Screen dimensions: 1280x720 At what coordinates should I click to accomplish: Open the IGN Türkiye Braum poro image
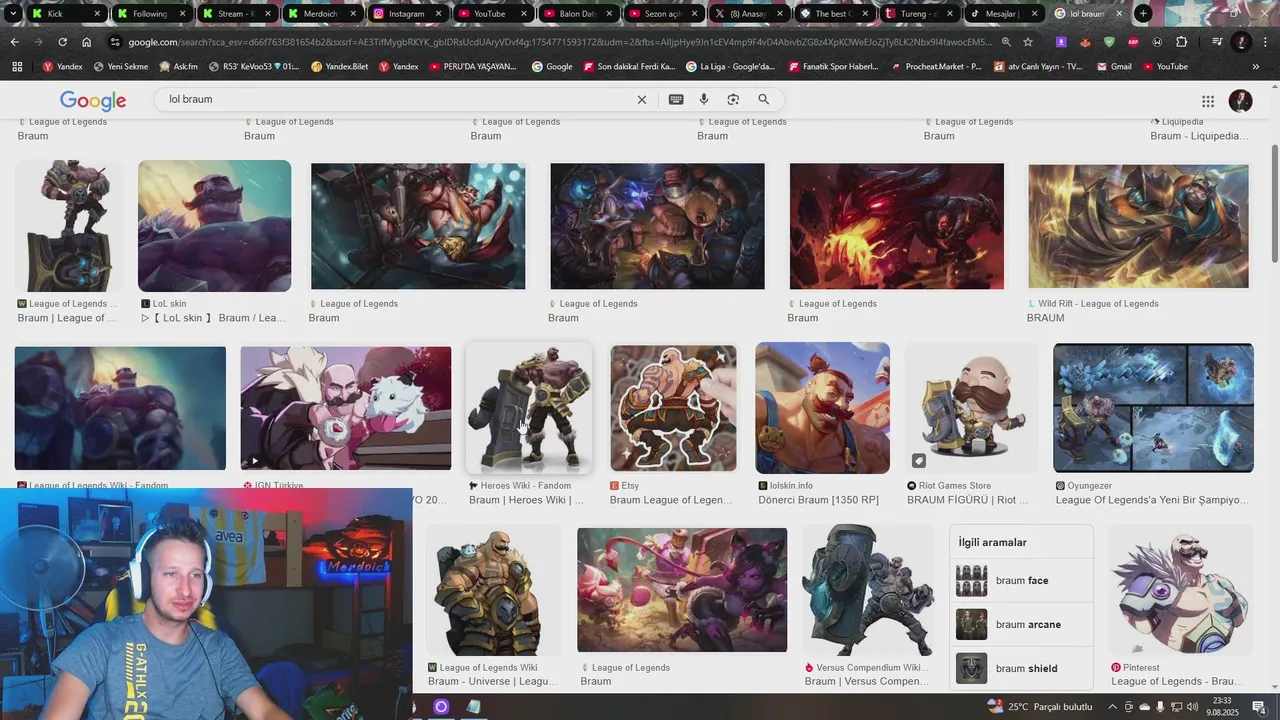coord(346,408)
